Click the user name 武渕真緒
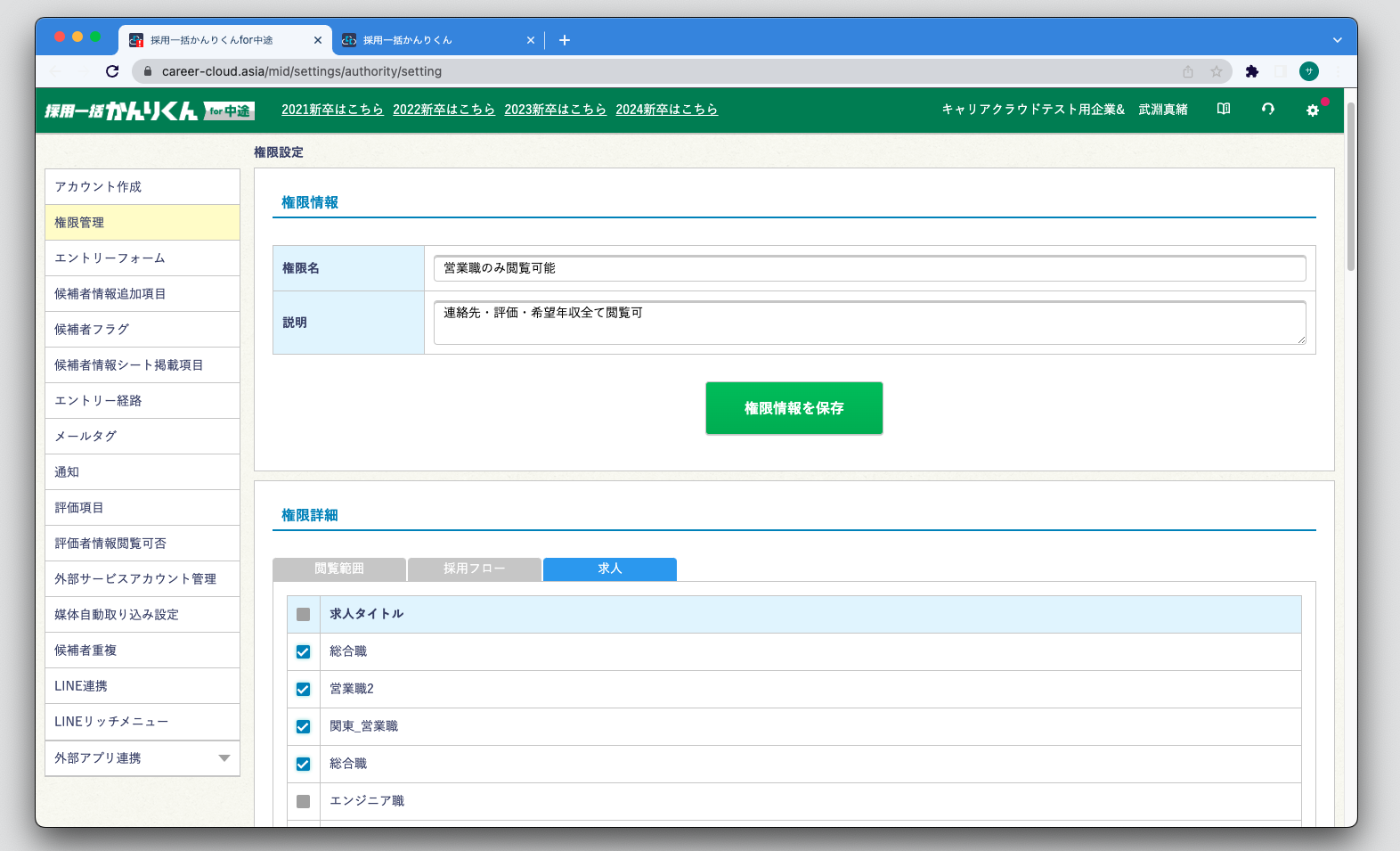The width and height of the screenshot is (1400, 851). [x=1163, y=109]
